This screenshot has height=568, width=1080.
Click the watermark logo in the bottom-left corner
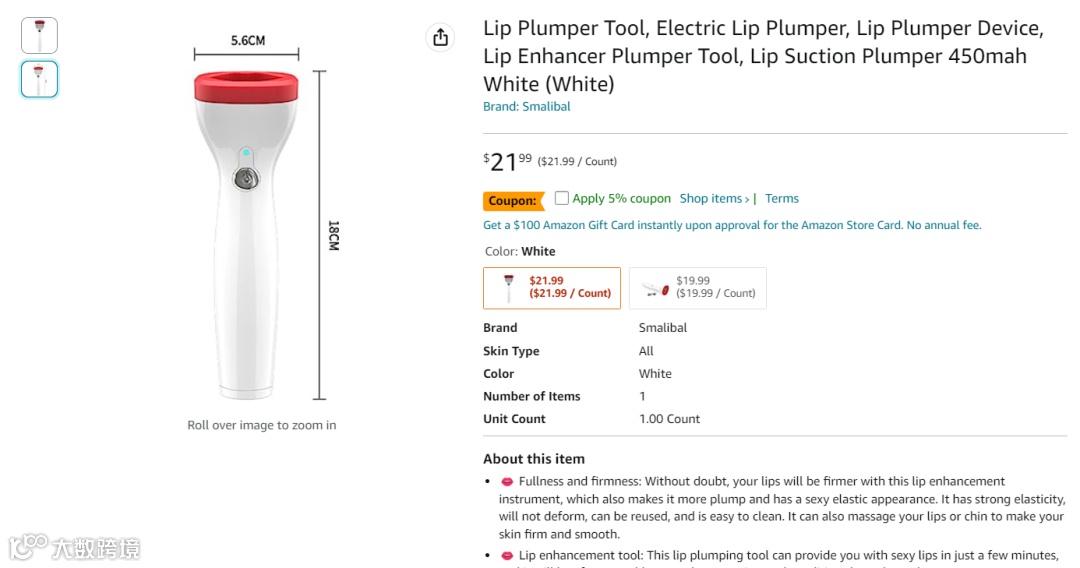(x=74, y=547)
